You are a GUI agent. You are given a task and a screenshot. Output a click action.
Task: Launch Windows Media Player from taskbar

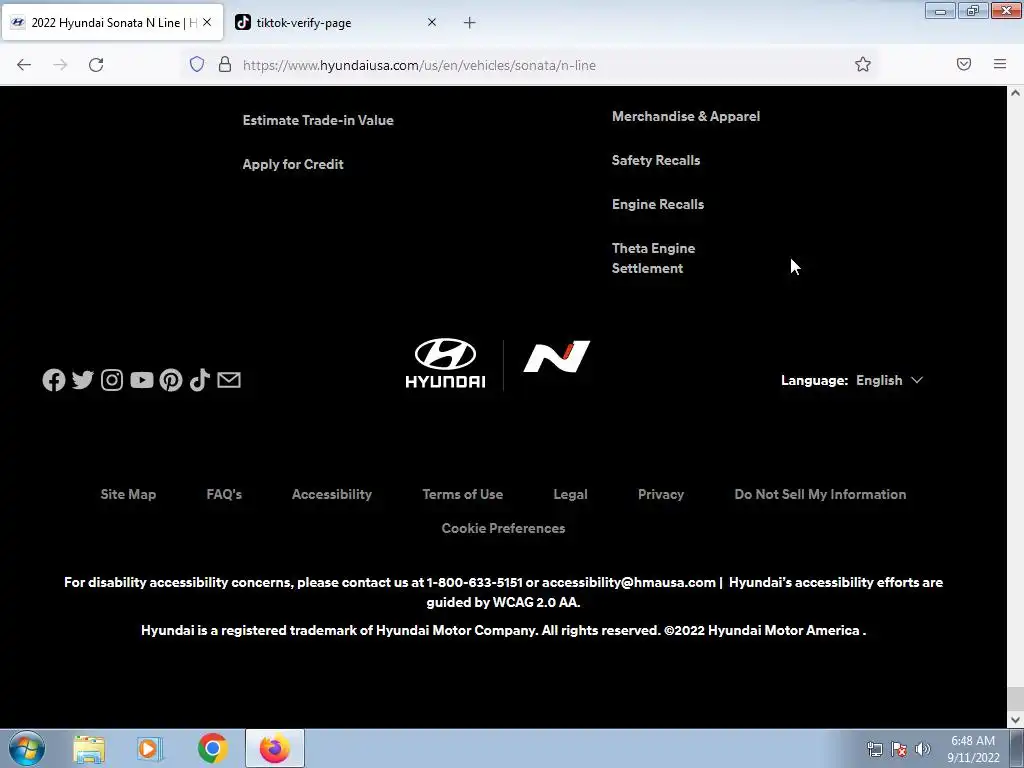pos(150,749)
